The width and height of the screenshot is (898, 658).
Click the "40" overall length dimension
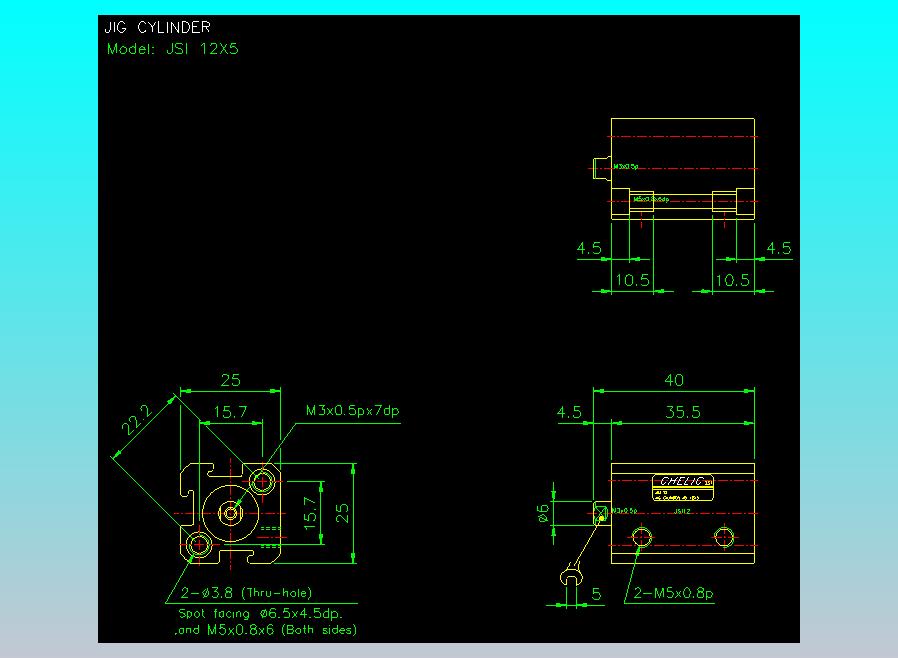point(674,380)
